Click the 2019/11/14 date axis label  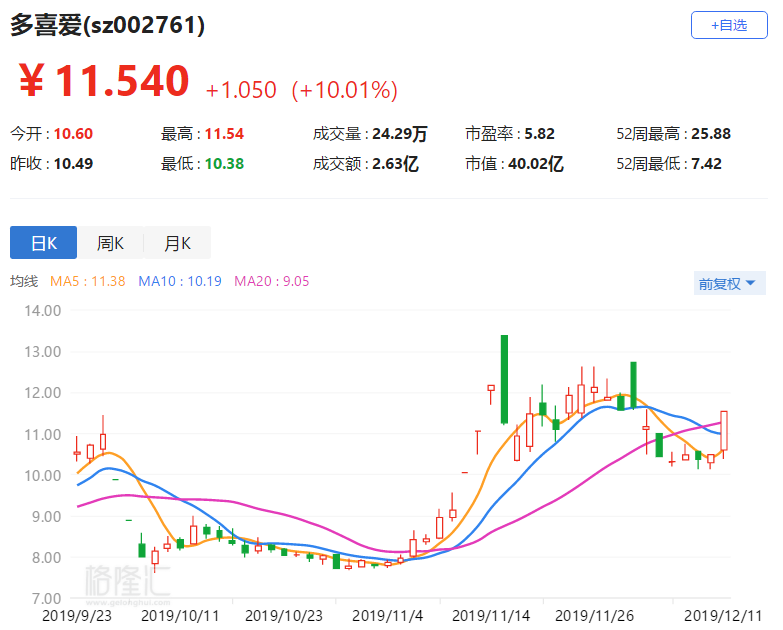point(491,616)
